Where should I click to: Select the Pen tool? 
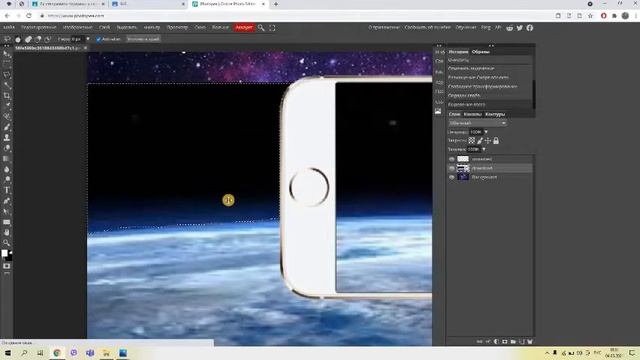[x=7, y=201]
